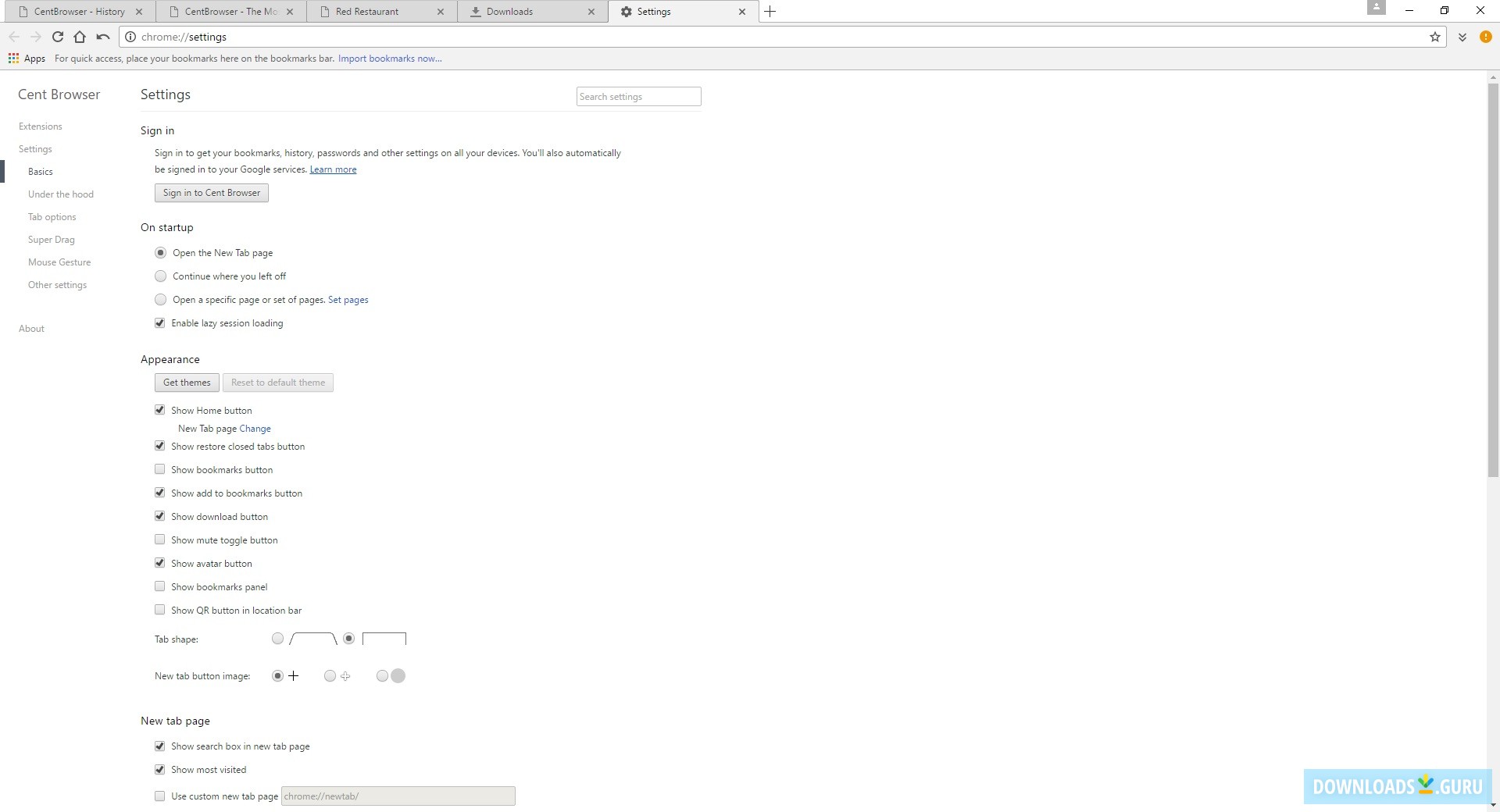Close the Downloads tab

[x=591, y=12]
